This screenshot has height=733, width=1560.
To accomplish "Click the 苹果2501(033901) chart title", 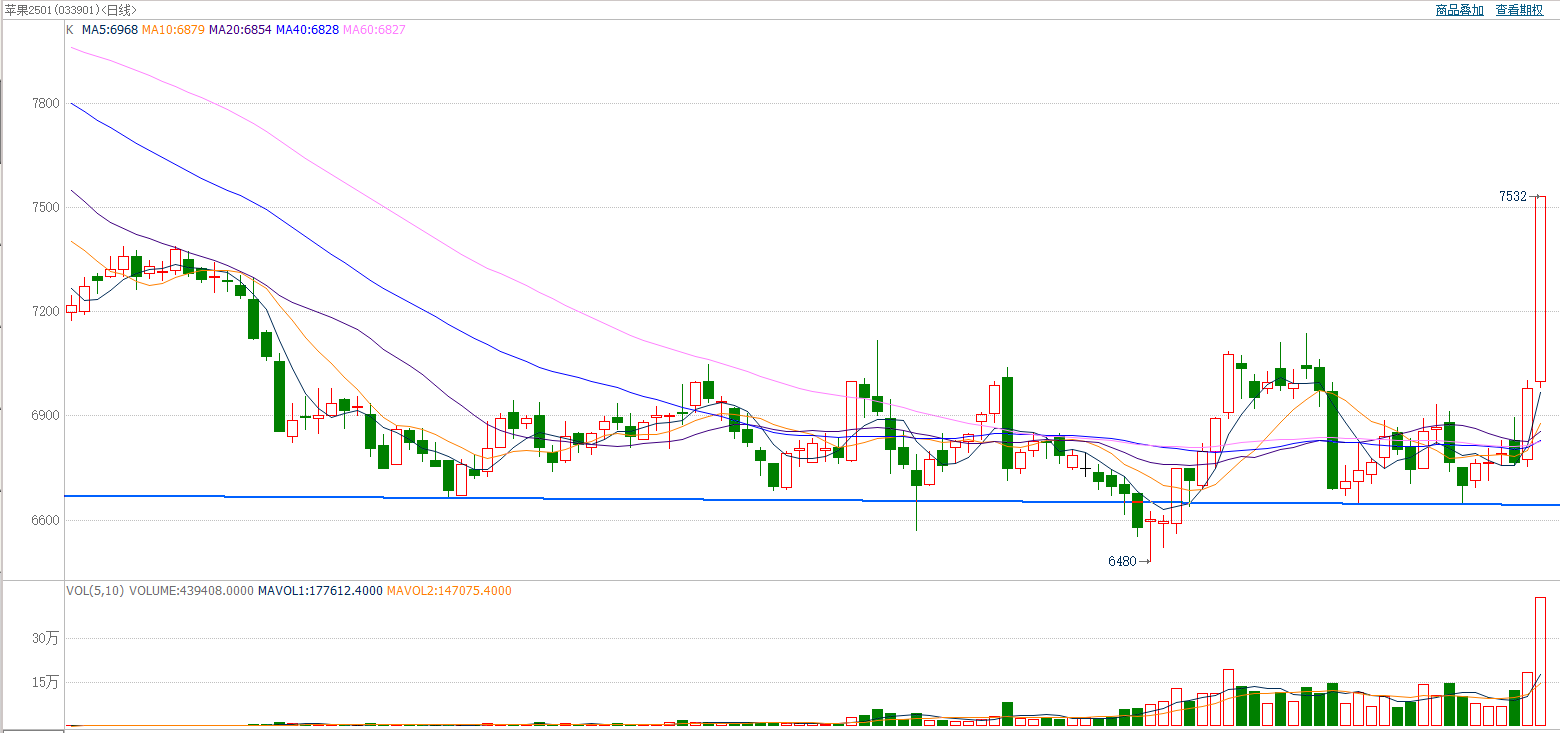I will pos(50,9).
